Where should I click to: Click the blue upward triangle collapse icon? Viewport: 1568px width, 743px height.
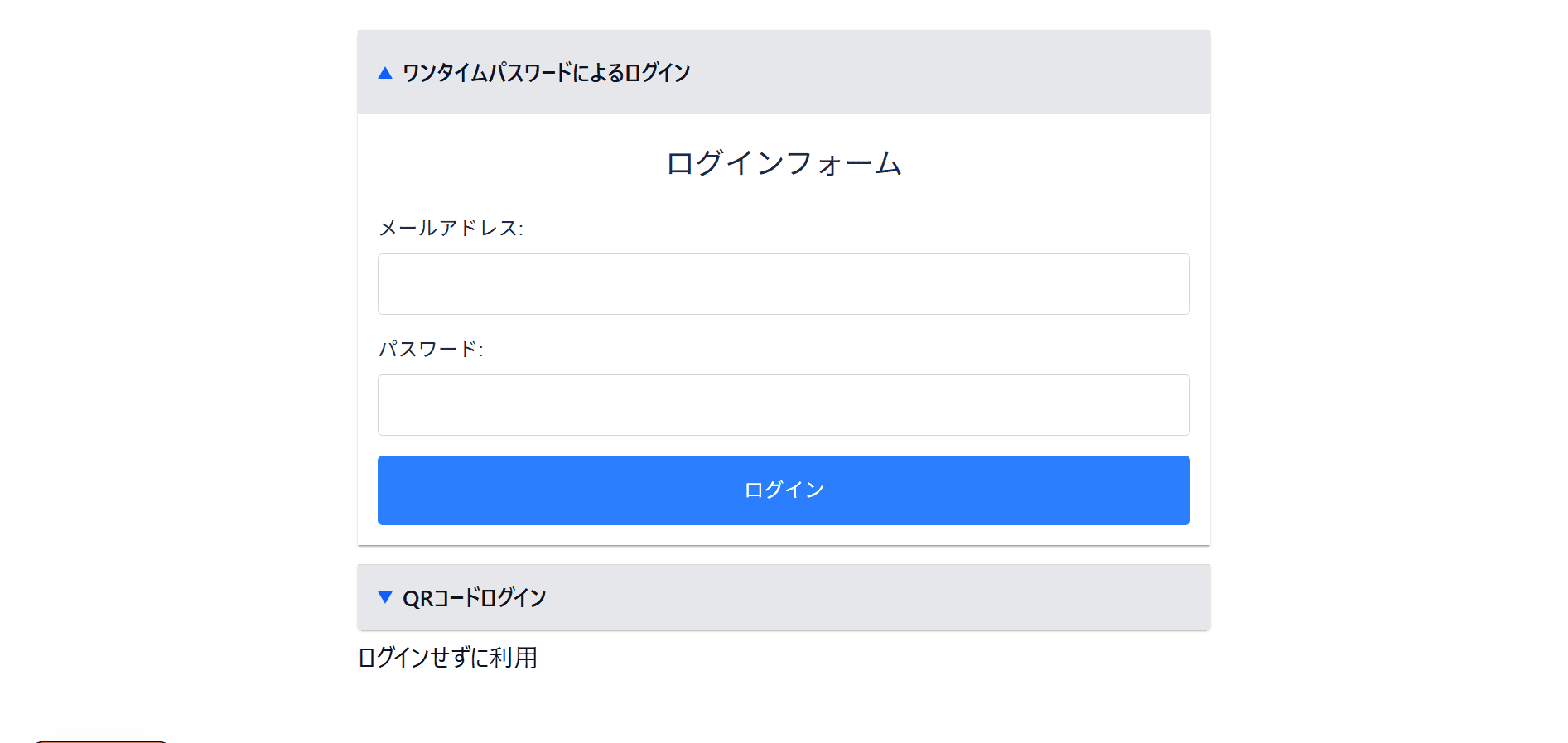pyautogui.click(x=385, y=72)
